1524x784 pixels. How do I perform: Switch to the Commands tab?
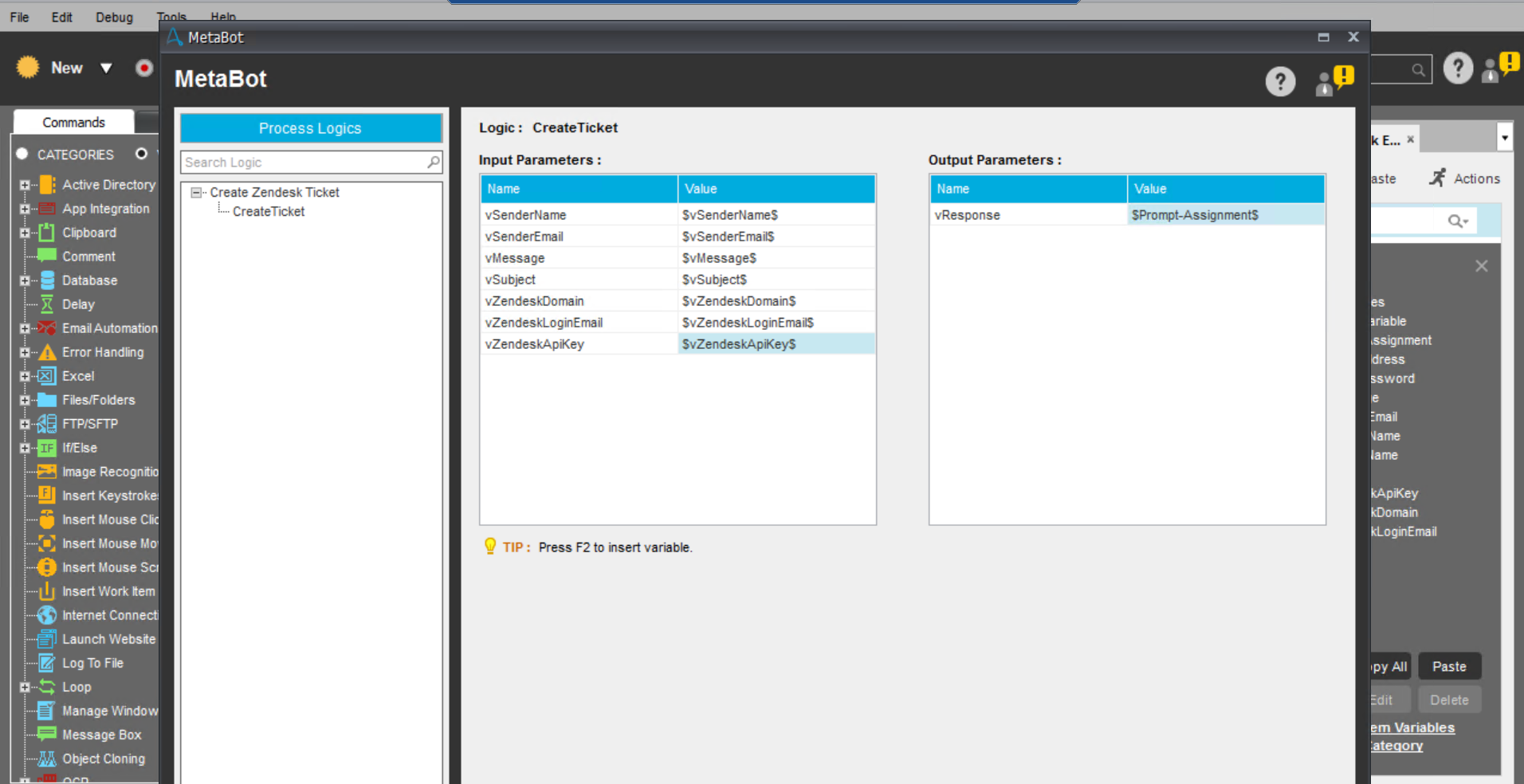pyautogui.click(x=73, y=122)
